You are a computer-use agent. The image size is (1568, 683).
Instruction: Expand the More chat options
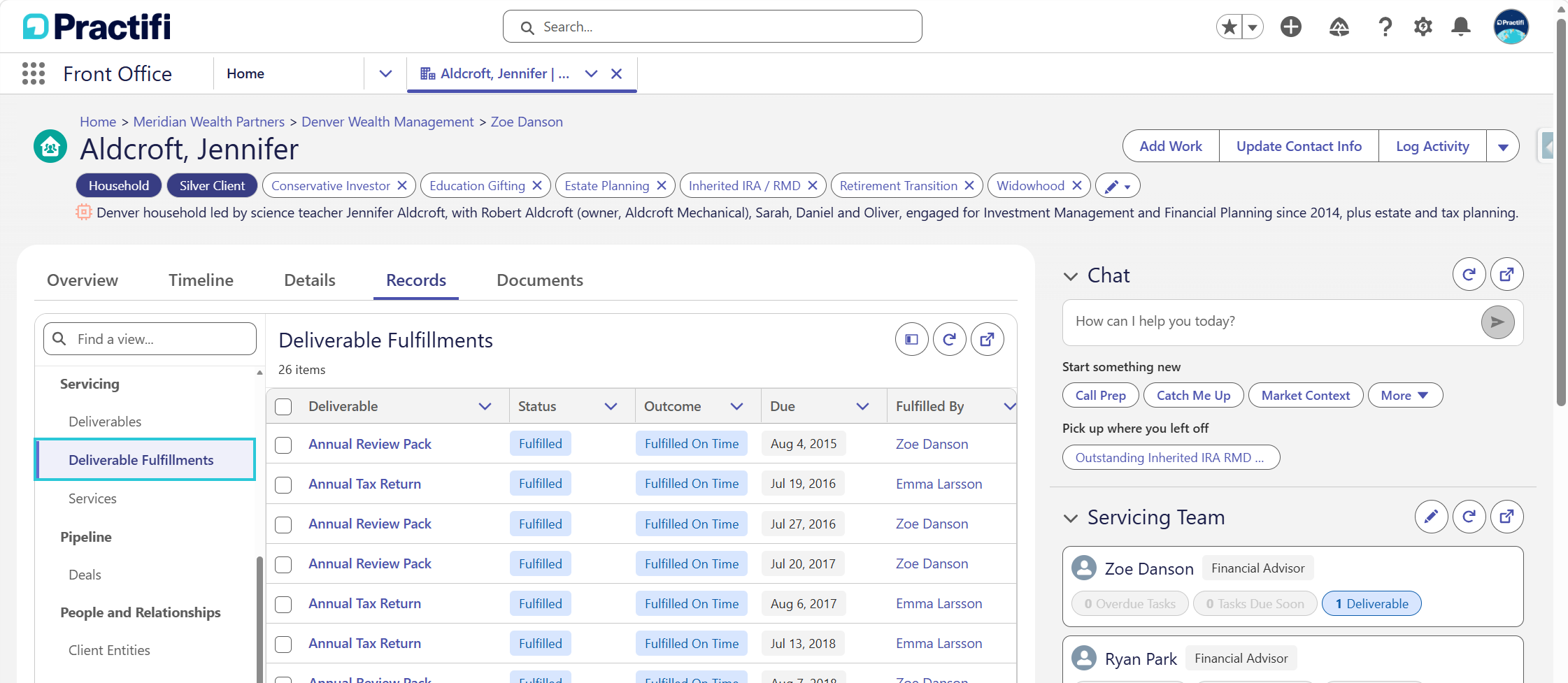(x=1405, y=395)
